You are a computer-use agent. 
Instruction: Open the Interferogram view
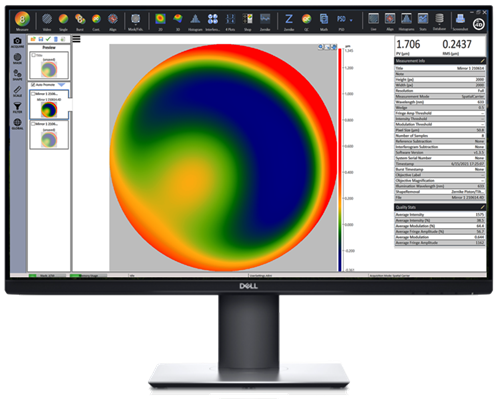click(x=213, y=21)
